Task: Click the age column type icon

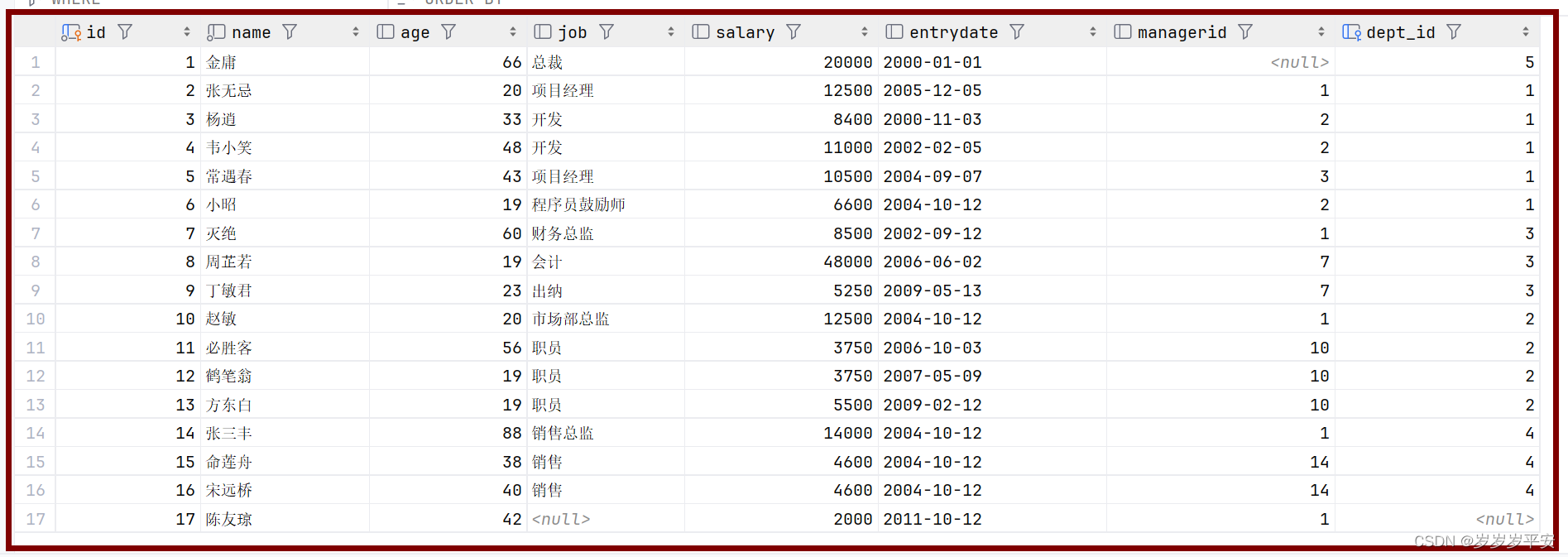Action: (386, 32)
